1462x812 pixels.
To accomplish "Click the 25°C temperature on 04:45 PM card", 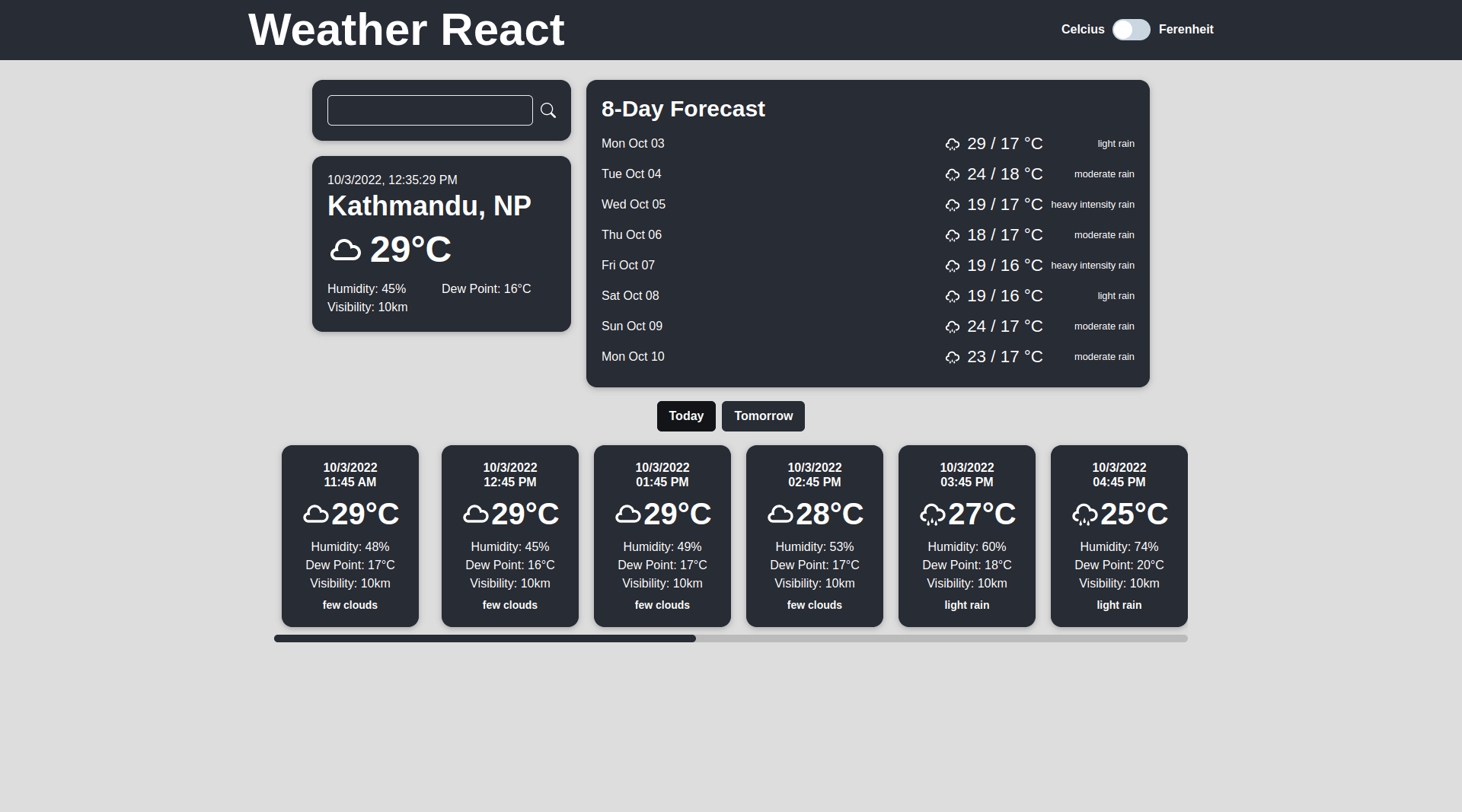I will [x=1135, y=514].
